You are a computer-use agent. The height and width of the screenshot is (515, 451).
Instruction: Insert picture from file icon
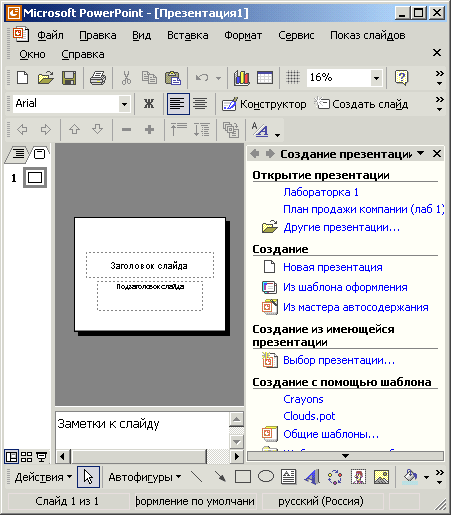click(x=382, y=477)
